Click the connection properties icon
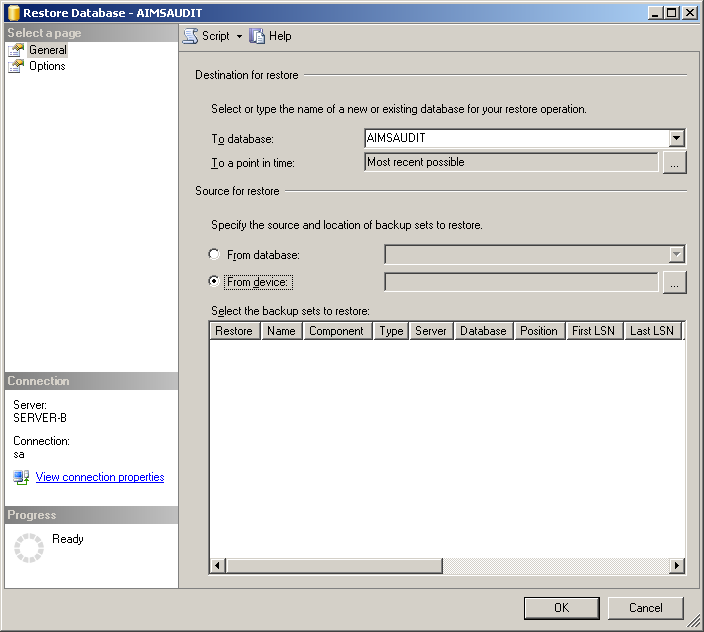Viewport: 704px width, 632px height. [21, 478]
